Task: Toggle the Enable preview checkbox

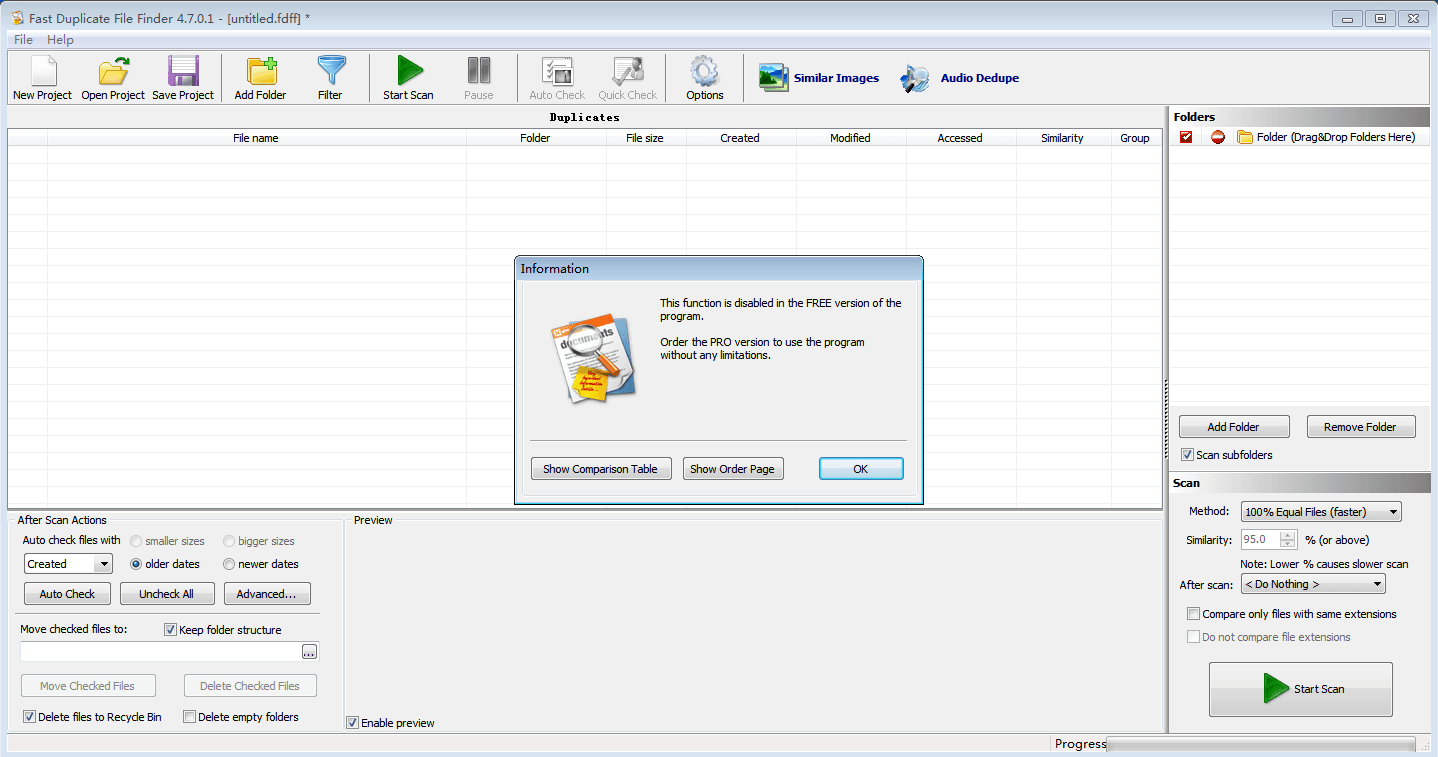Action: 353,723
